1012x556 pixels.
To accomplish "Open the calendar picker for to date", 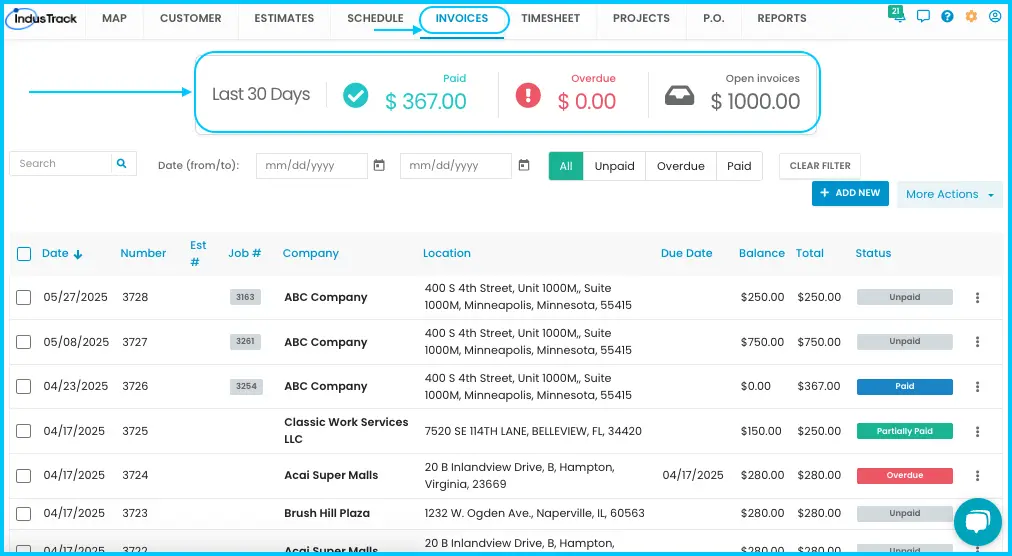I will (524, 166).
